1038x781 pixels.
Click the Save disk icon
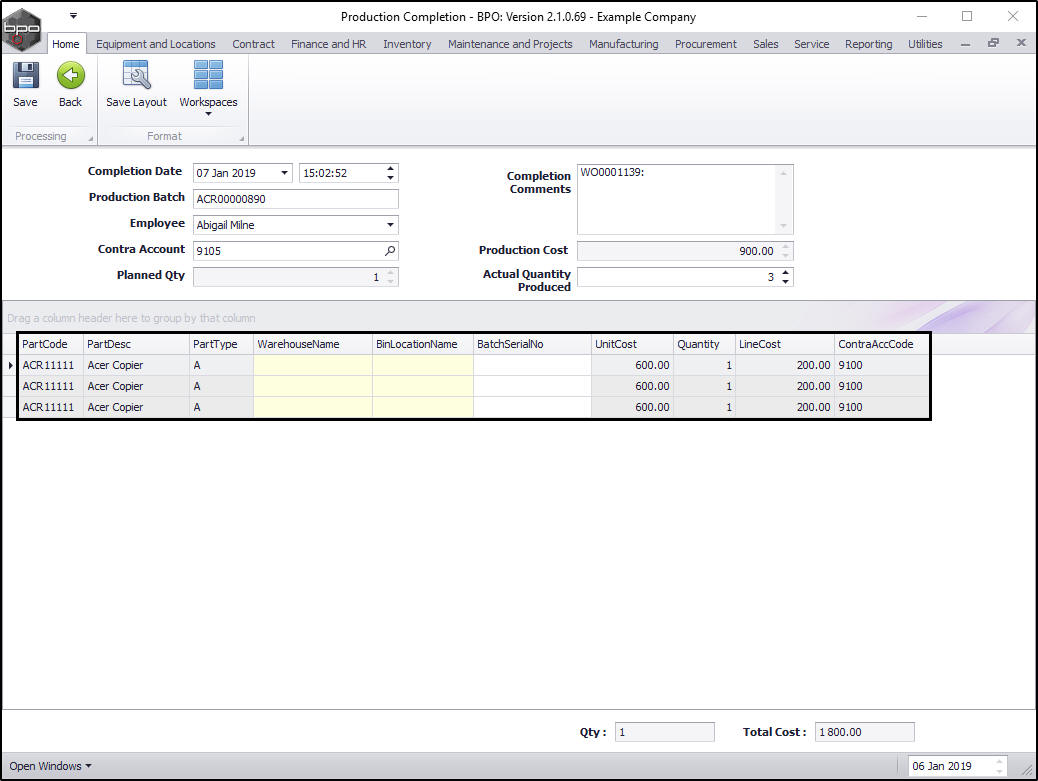(25, 76)
